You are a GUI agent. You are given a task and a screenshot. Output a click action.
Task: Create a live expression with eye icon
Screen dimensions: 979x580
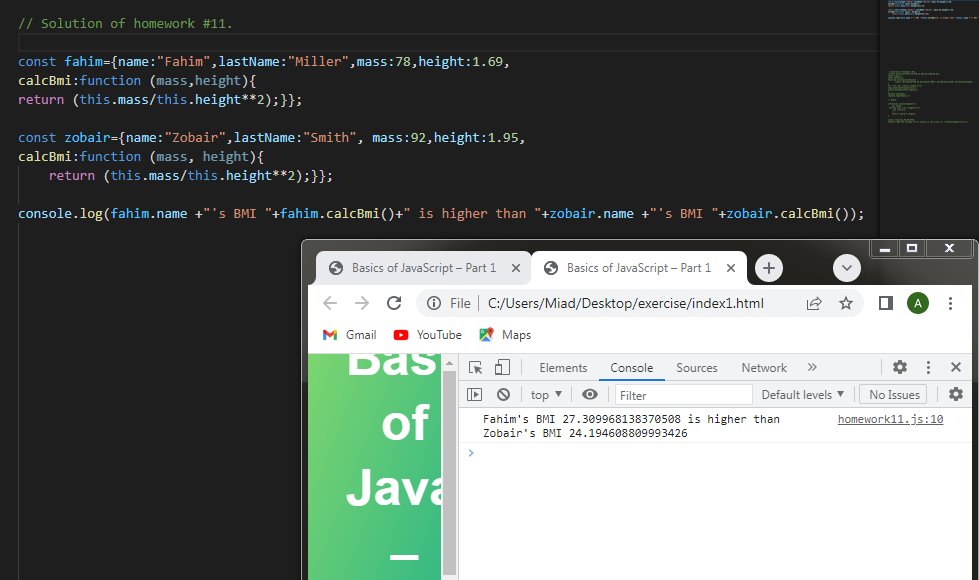pyautogui.click(x=590, y=395)
